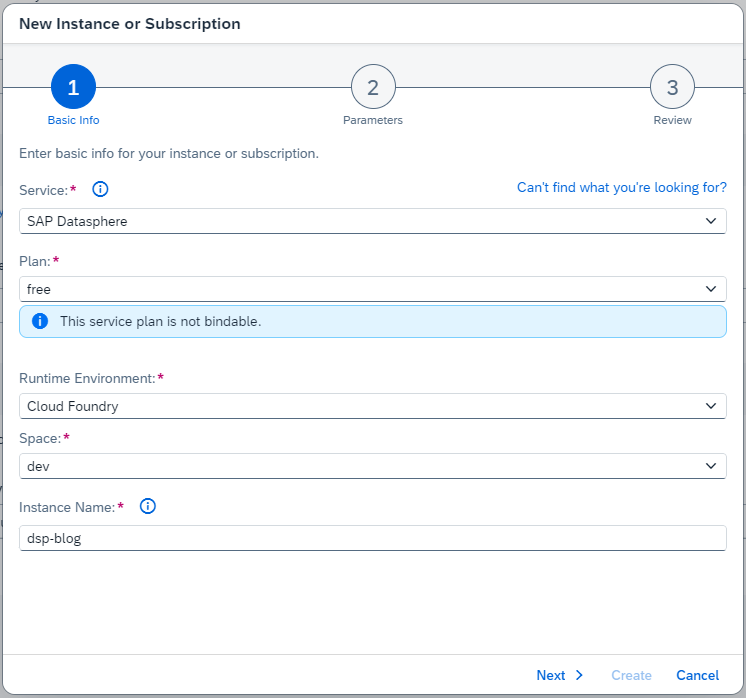Cancel the new instance dialog
Screen dimensions: 746x698
697,675
